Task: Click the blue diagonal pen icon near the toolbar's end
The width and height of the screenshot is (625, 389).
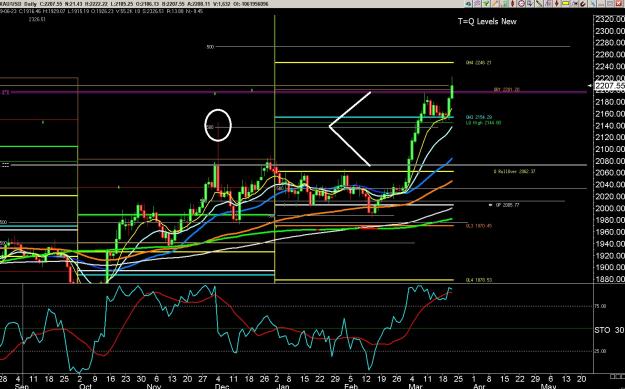Action: [593, 4]
